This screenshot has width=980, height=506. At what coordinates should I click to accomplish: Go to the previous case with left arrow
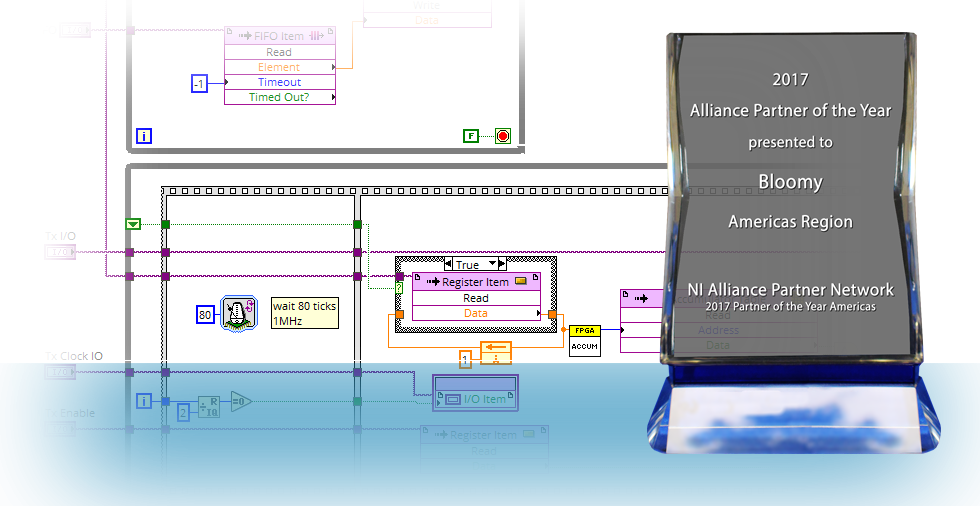tap(448, 264)
